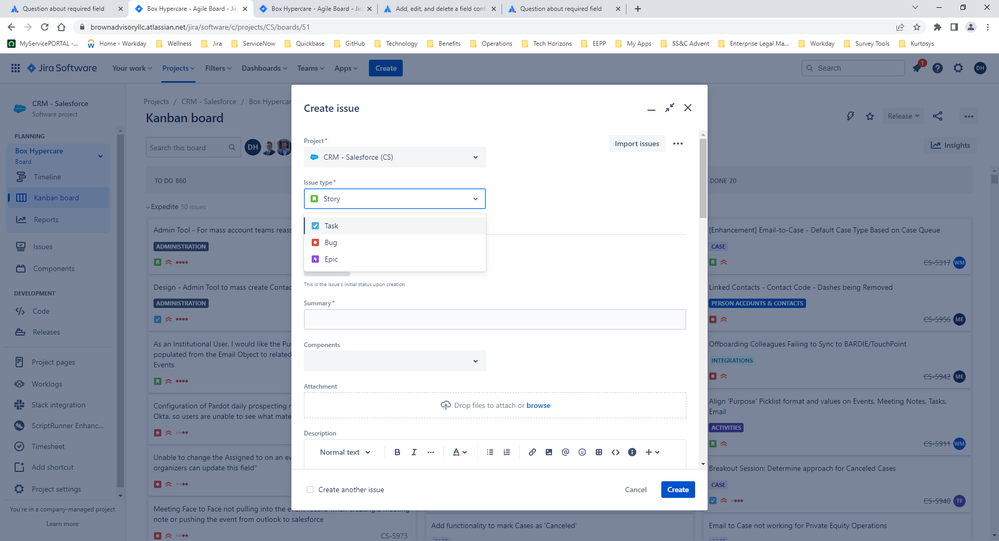This screenshot has height=541, width=999.
Task: Open new browser tab
Action: (638, 8)
